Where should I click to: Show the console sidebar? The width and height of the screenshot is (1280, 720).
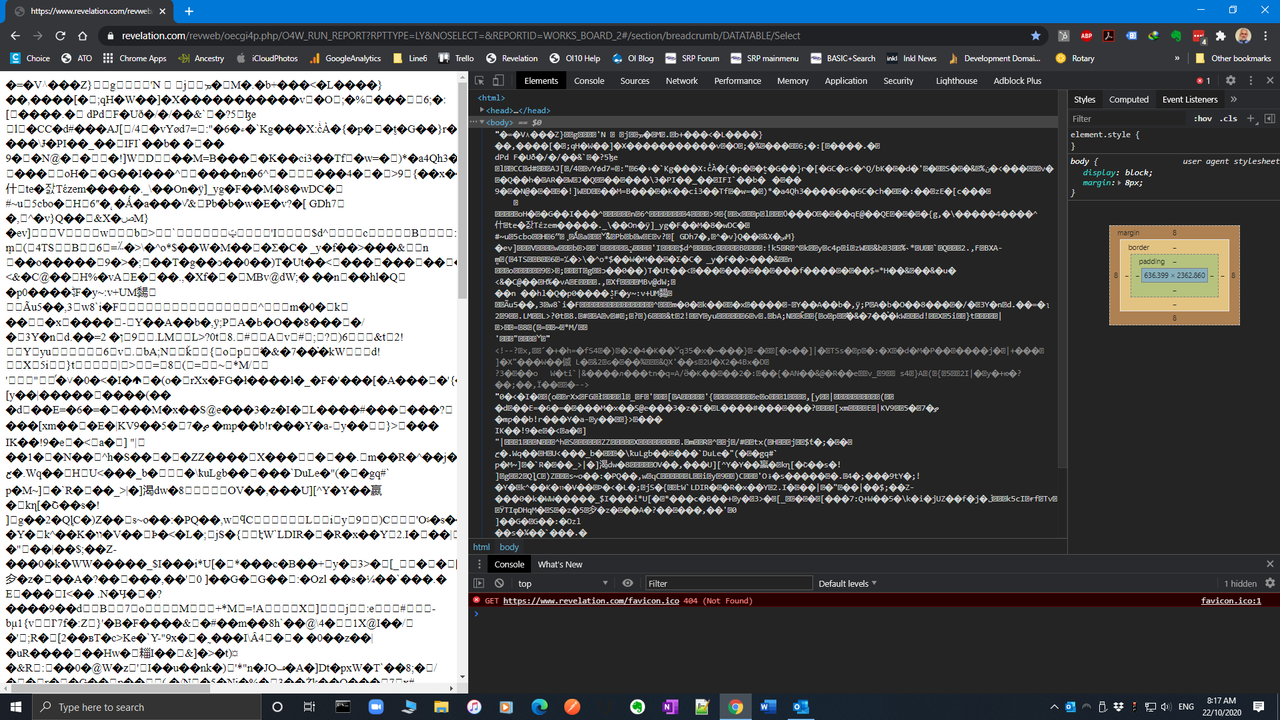[x=479, y=583]
